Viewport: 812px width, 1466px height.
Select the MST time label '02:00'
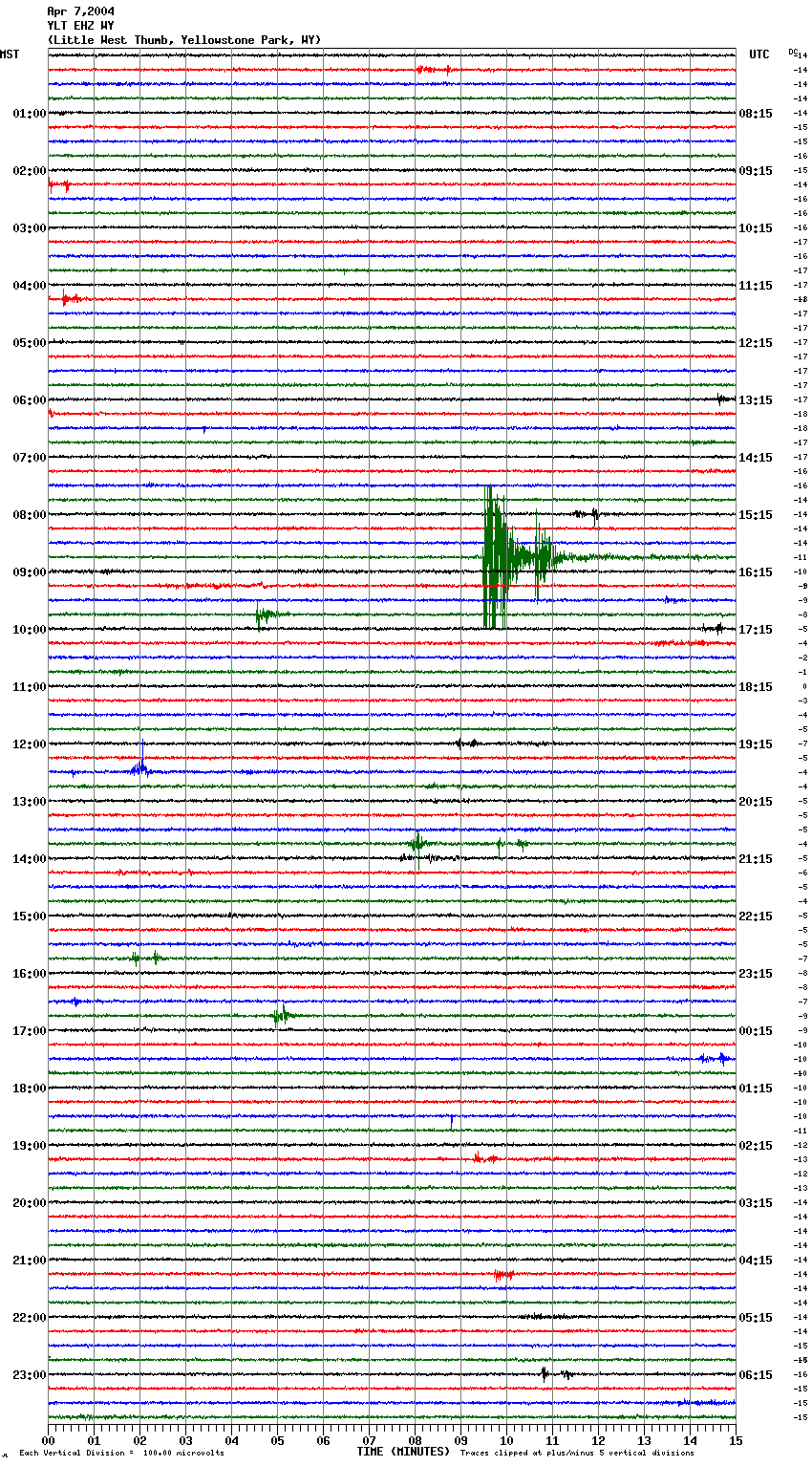(30, 171)
